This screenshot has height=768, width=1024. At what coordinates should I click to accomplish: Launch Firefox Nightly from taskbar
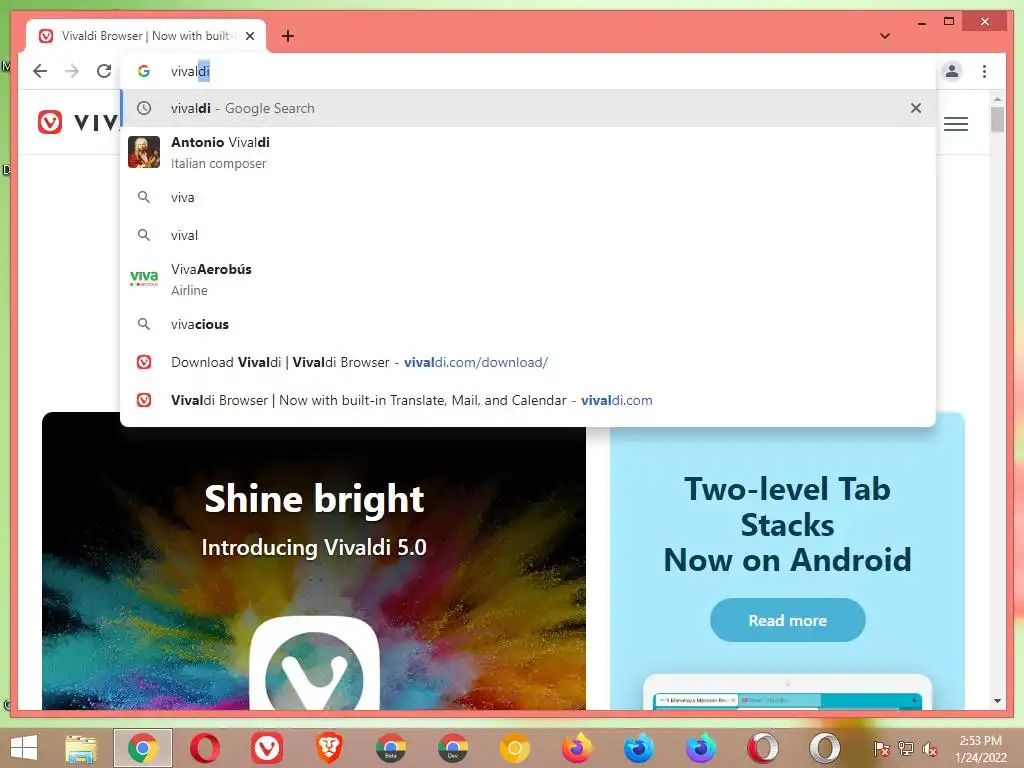pos(701,748)
